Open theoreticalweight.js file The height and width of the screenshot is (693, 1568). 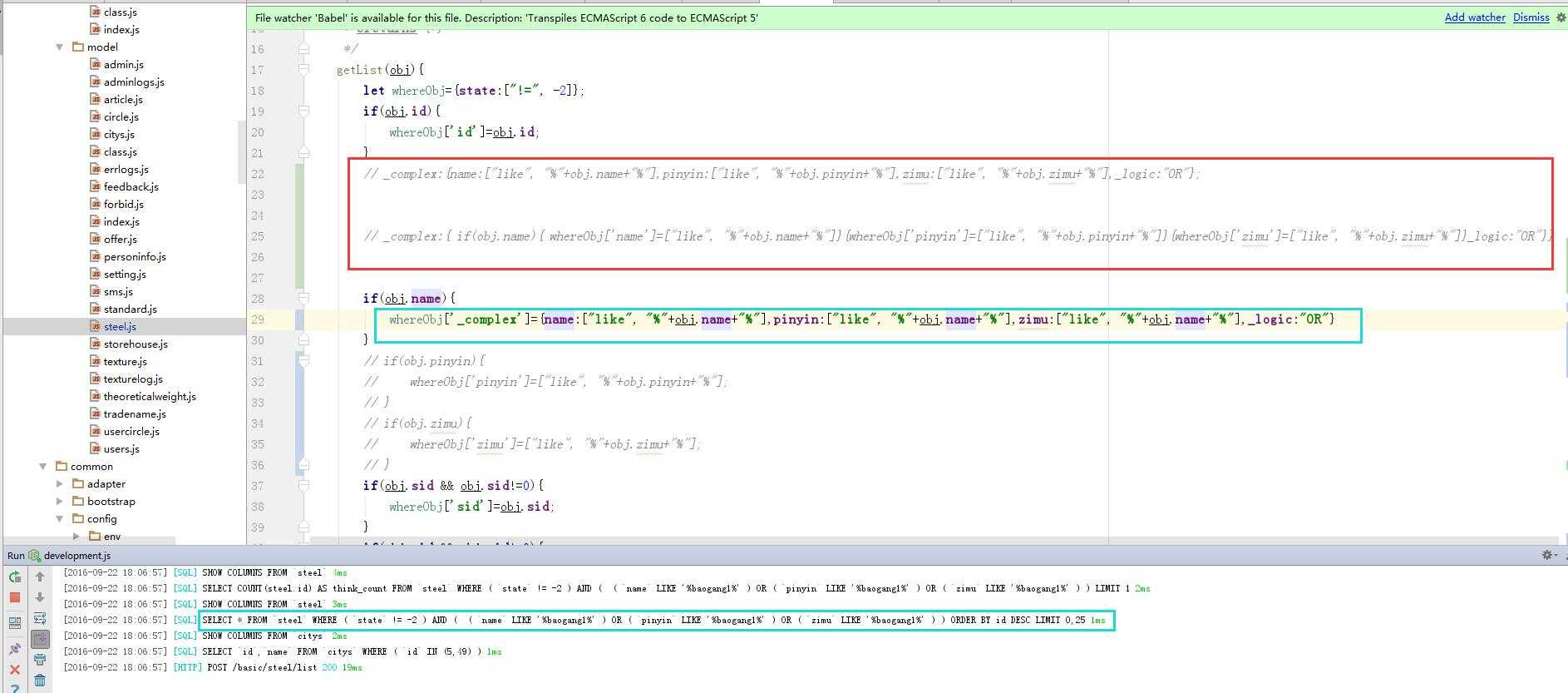pyautogui.click(x=150, y=397)
